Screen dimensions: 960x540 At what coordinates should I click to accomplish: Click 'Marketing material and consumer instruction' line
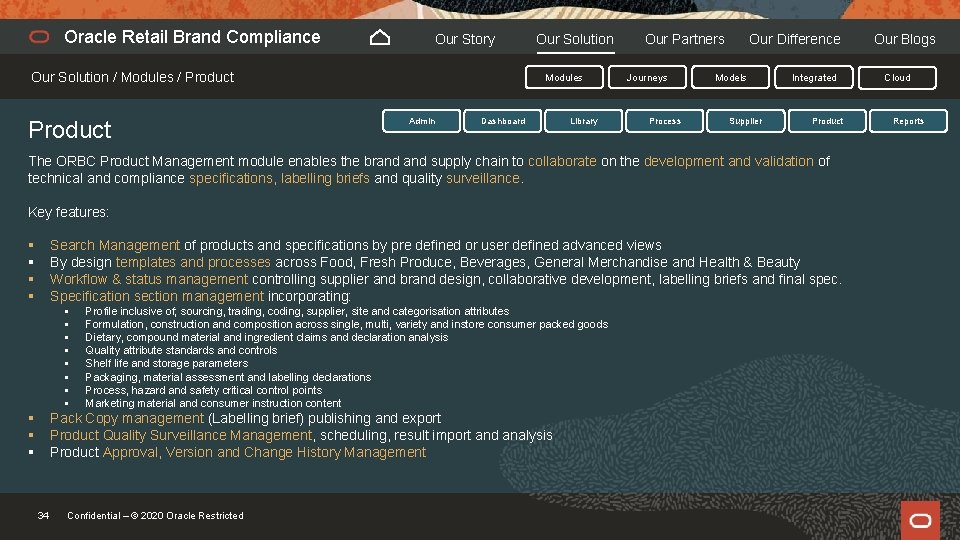[x=213, y=403]
